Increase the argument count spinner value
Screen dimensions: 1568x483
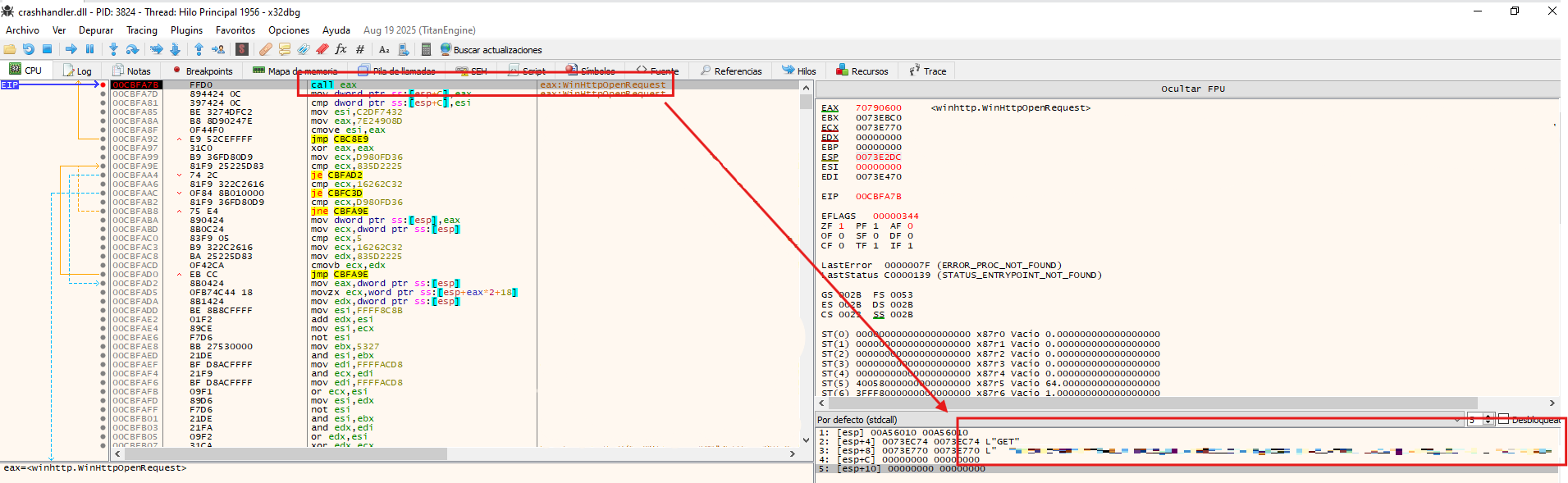point(1489,417)
